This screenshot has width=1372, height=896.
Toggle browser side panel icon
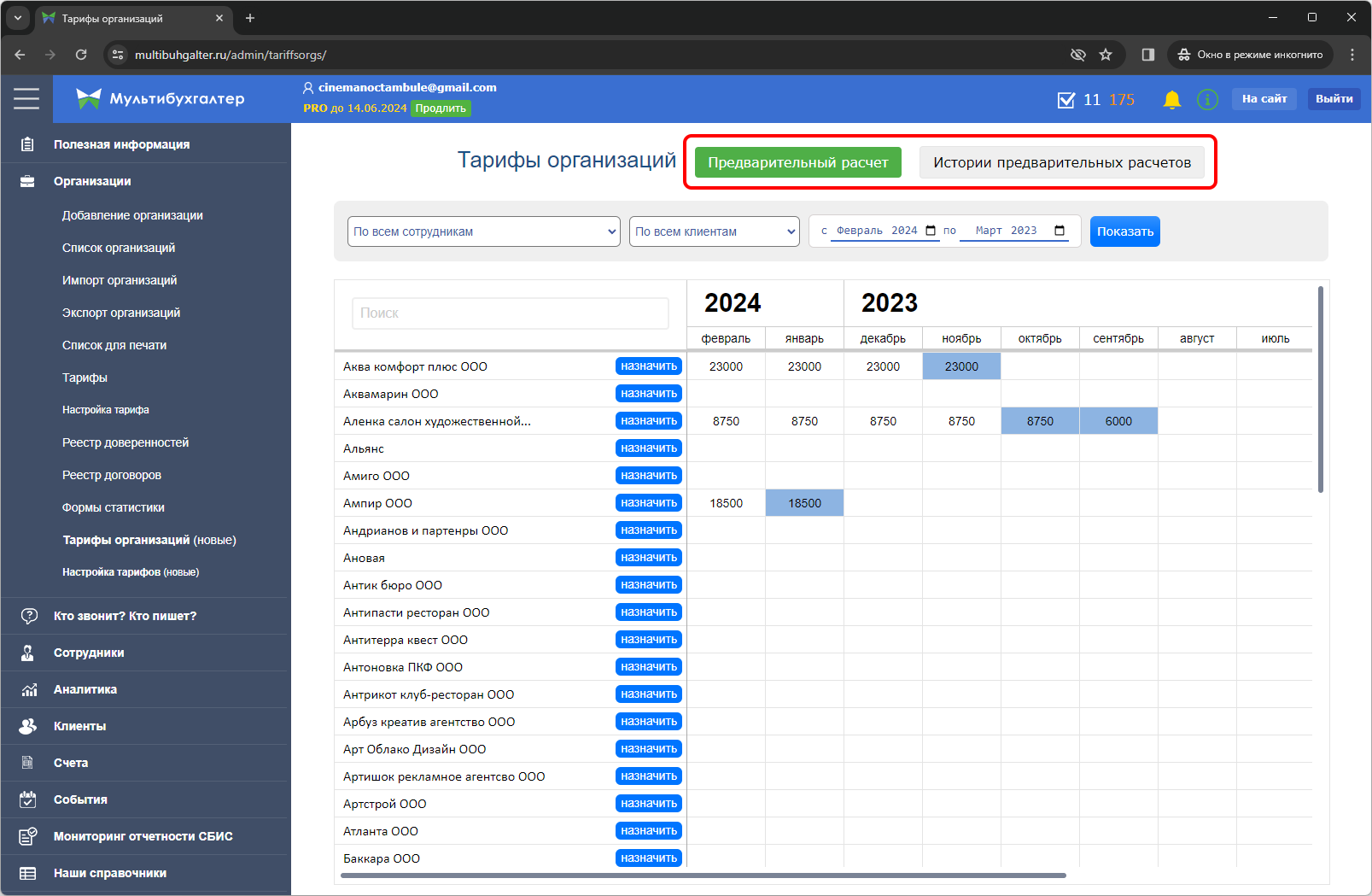1147,55
